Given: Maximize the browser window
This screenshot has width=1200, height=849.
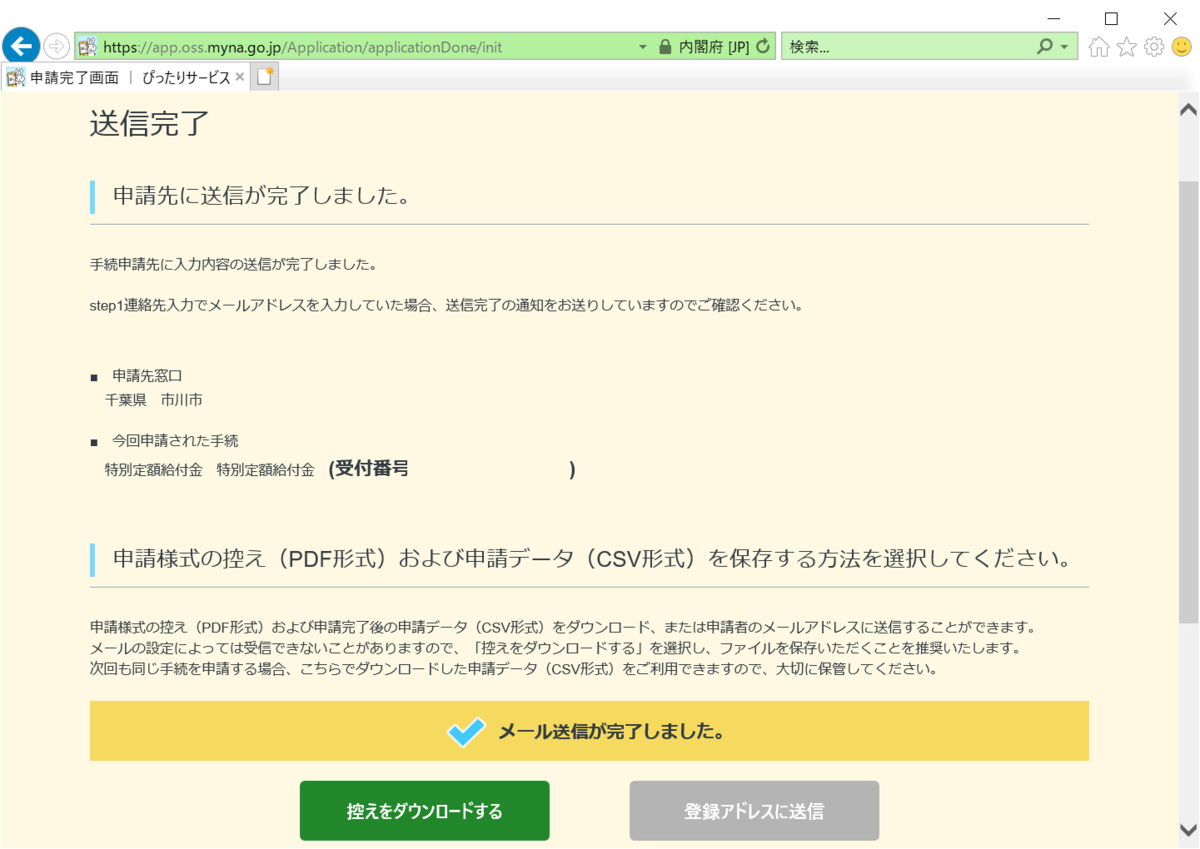Looking at the screenshot, I should click(x=1111, y=18).
